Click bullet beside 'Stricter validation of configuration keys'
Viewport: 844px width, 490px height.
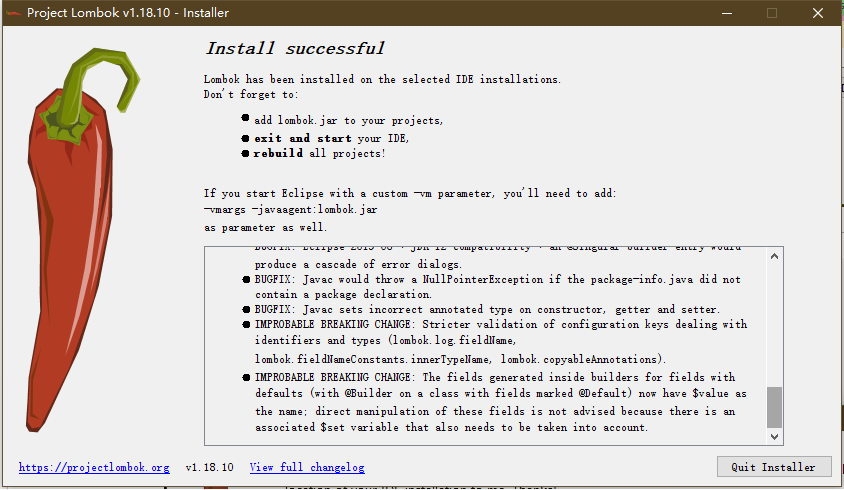coord(247,325)
